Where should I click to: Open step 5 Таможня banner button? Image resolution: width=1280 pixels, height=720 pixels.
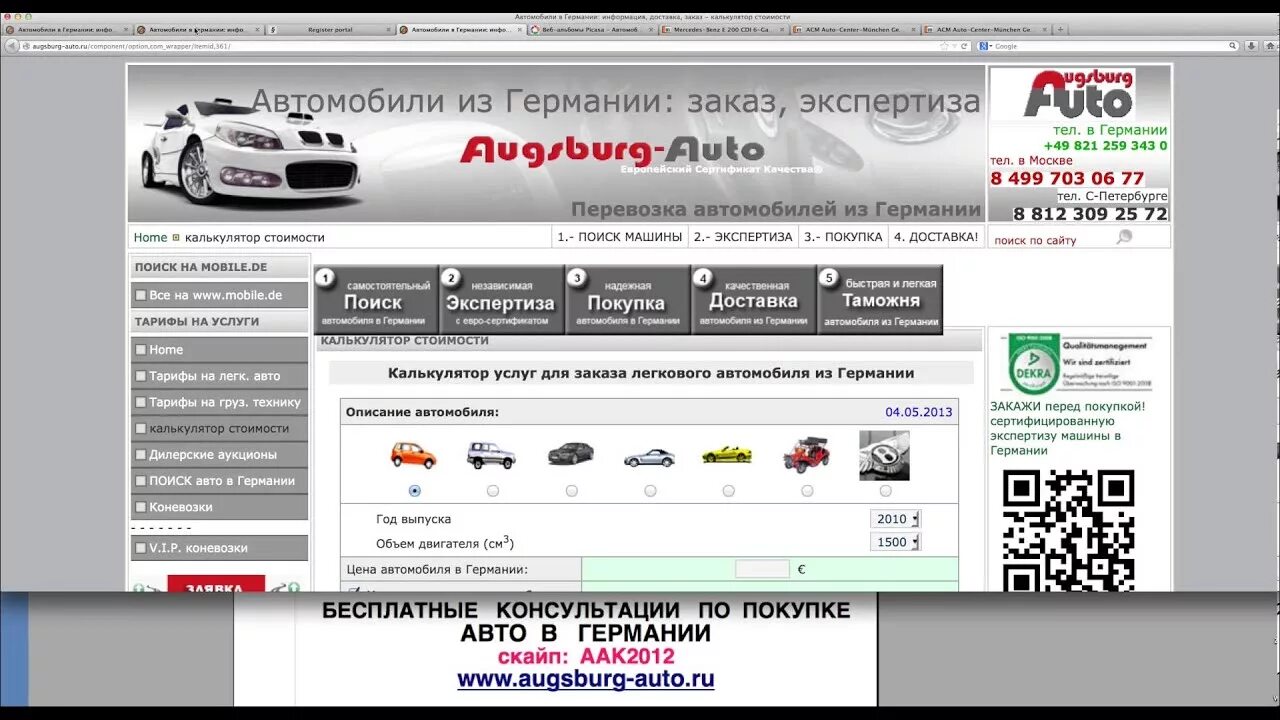880,299
